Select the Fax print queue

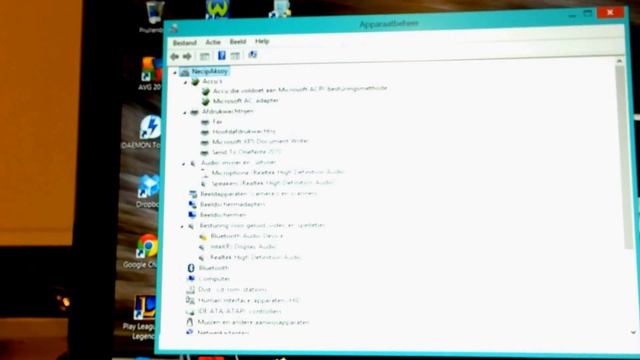217,122
